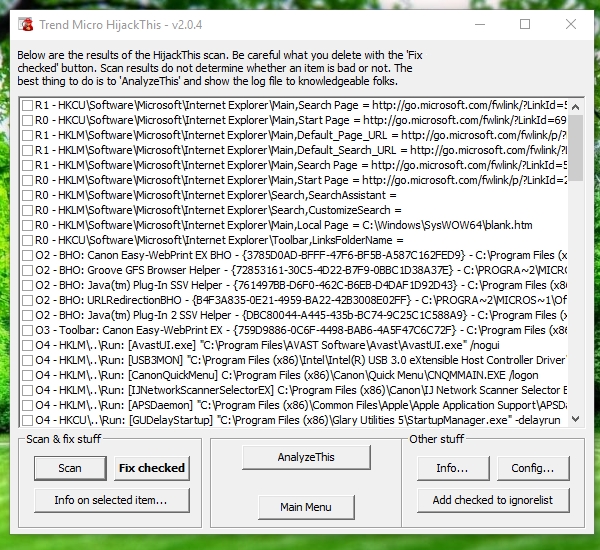
Task: Select the Glary Utilities StartupManager row text
Action: [298, 420]
